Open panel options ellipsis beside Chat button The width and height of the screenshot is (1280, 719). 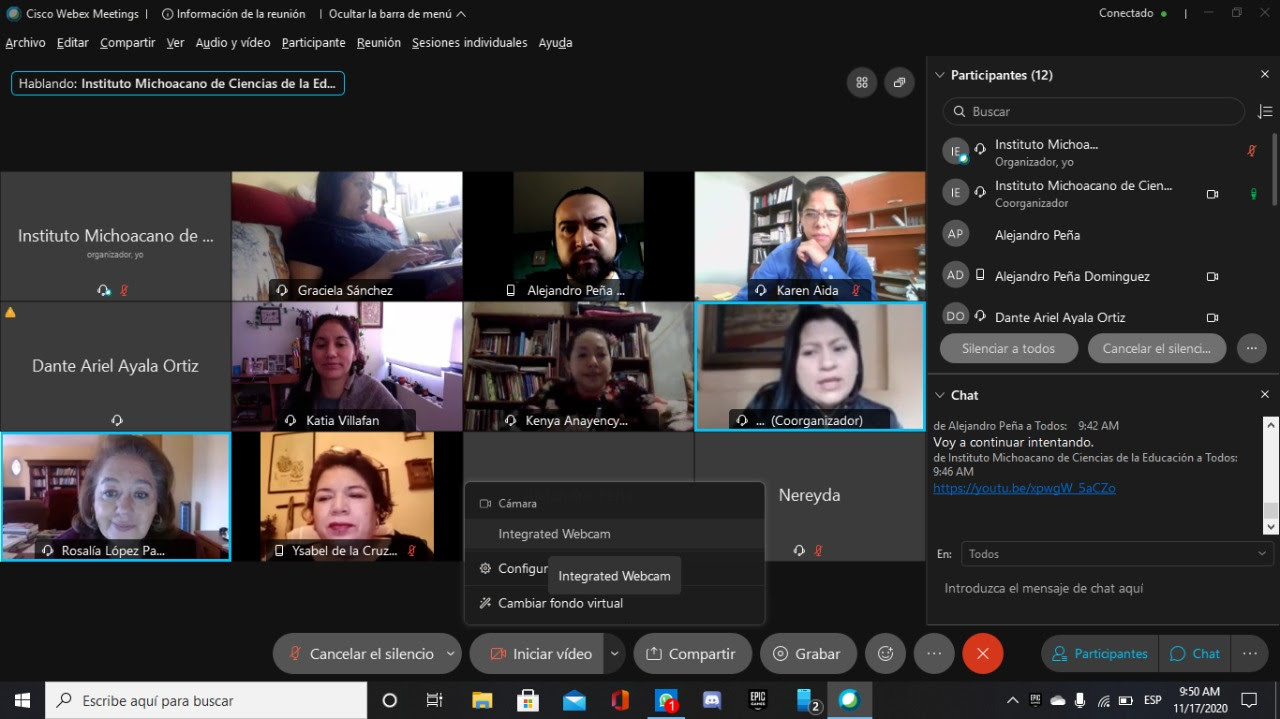click(1249, 653)
